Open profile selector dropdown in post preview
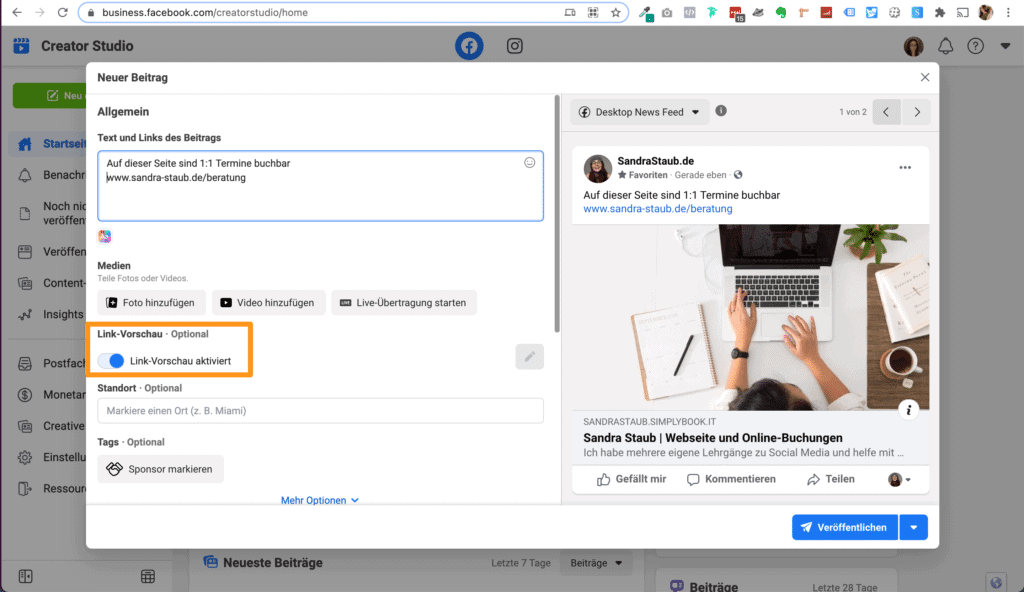Image resolution: width=1024 pixels, height=592 pixels. 899,479
